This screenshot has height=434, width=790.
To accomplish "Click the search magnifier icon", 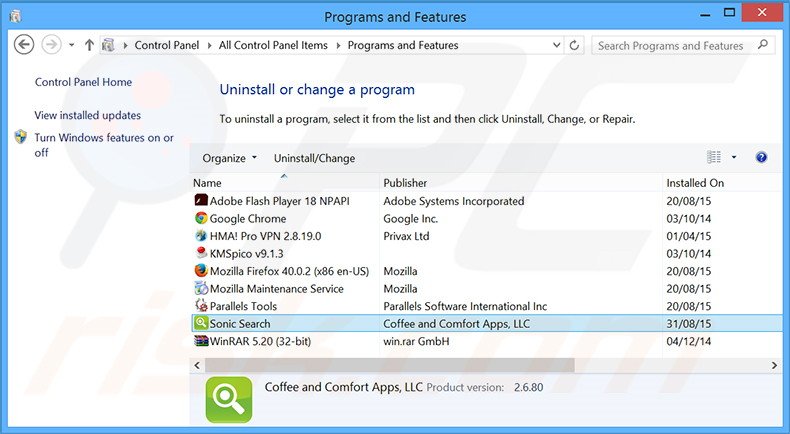I will [763, 45].
